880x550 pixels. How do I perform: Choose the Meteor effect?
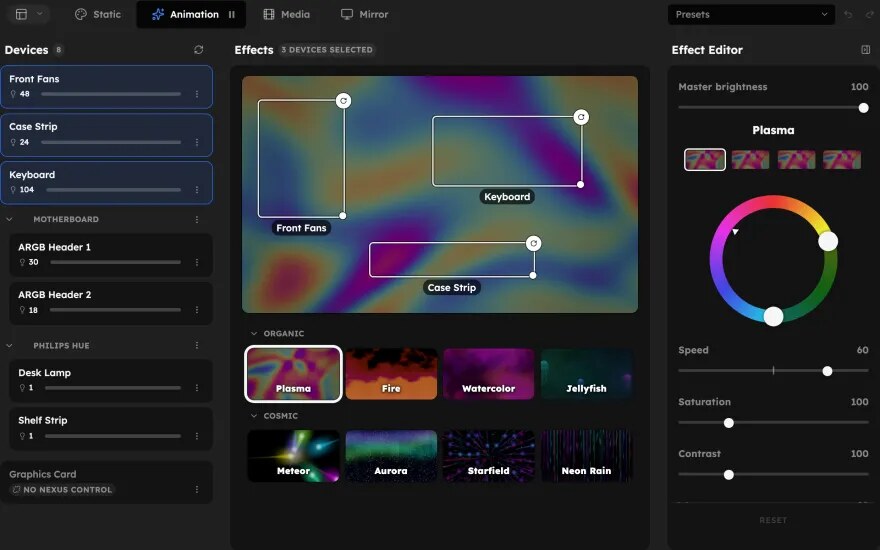tap(294, 456)
